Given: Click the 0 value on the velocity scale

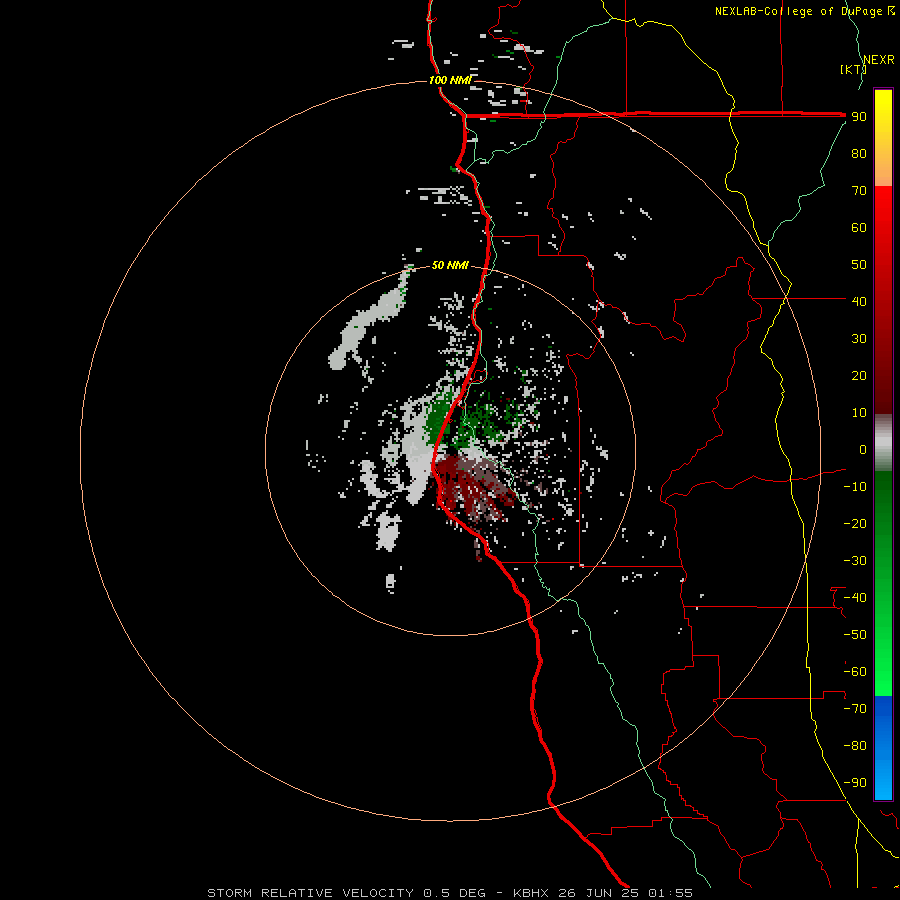Looking at the screenshot, I should tap(863, 449).
